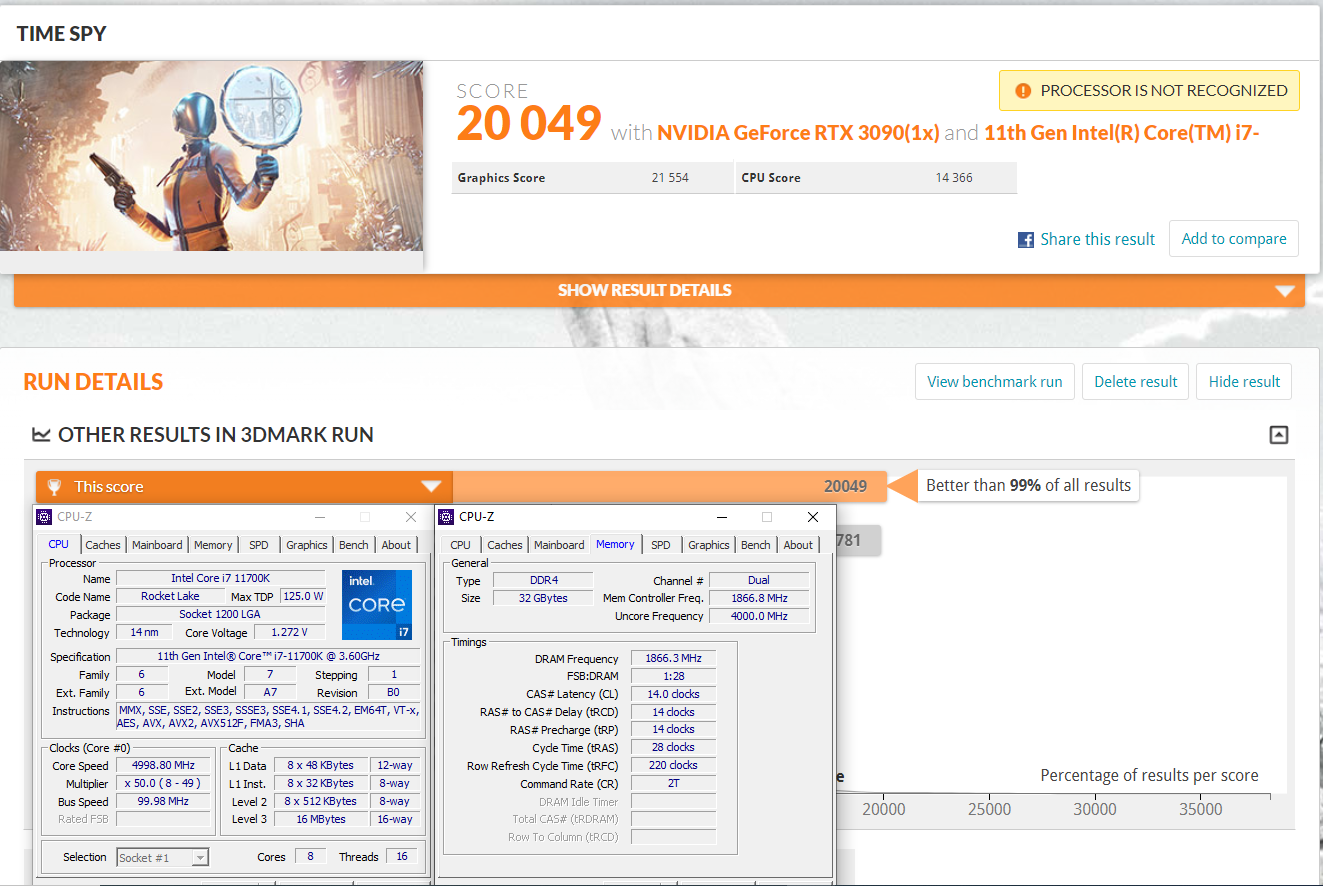Expand the This score dropdown arrow
1323x886 pixels.
click(x=431, y=487)
